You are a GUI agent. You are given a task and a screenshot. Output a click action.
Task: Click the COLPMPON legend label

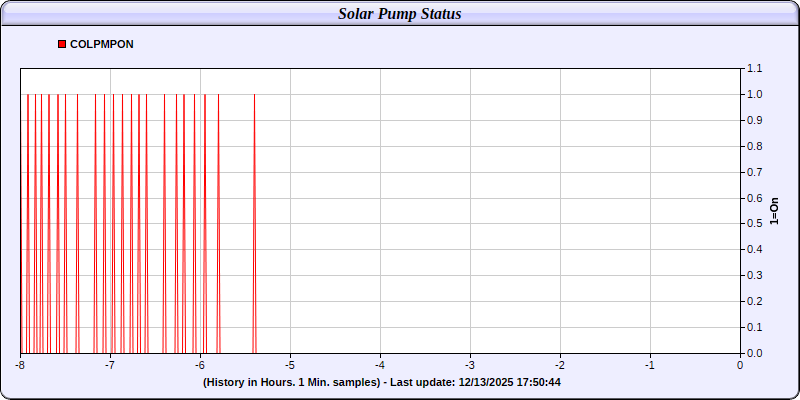(x=101, y=45)
